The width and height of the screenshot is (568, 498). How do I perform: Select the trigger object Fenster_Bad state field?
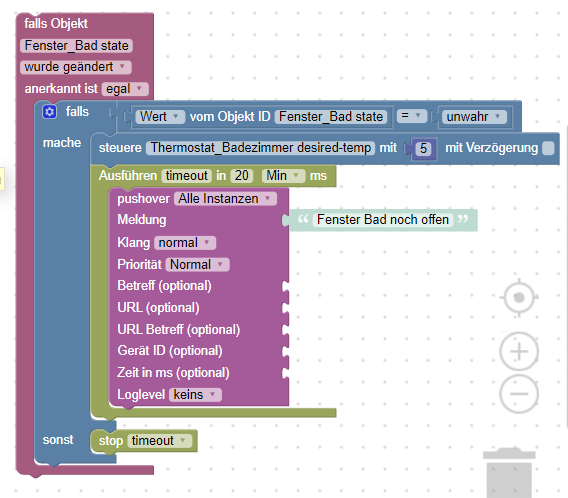pos(76,46)
